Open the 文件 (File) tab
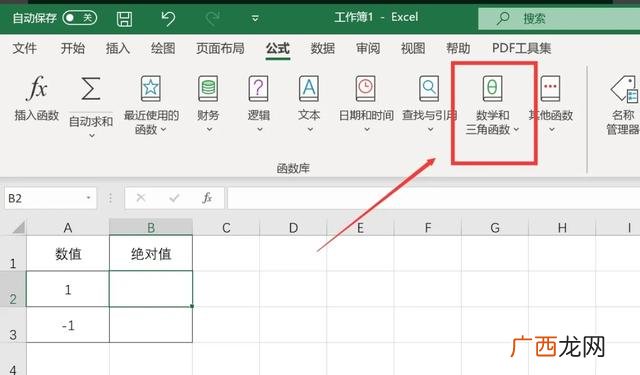Viewport: 640px width, 375px height. click(24, 48)
